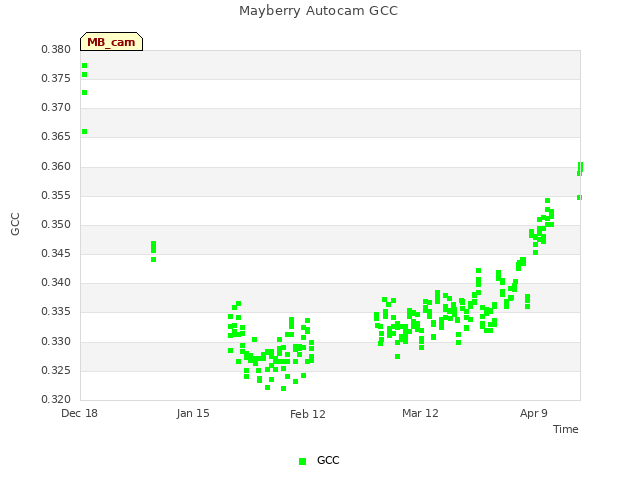Click the 0.375 y-axis tick label

56,78
